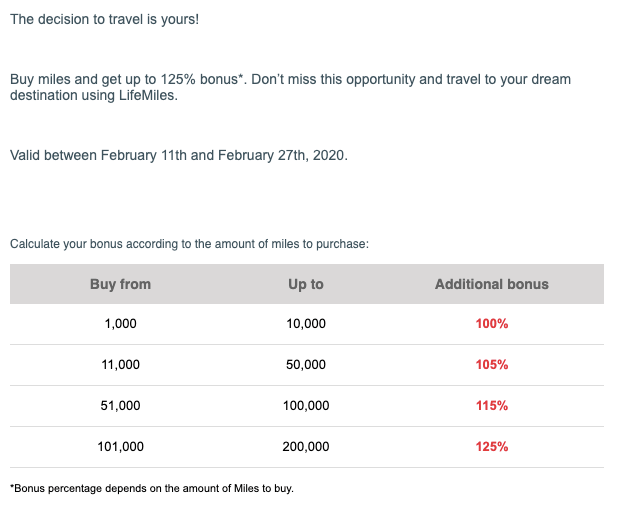Click the 'Buy from' column header
The width and height of the screenshot is (627, 519).
tap(120, 284)
